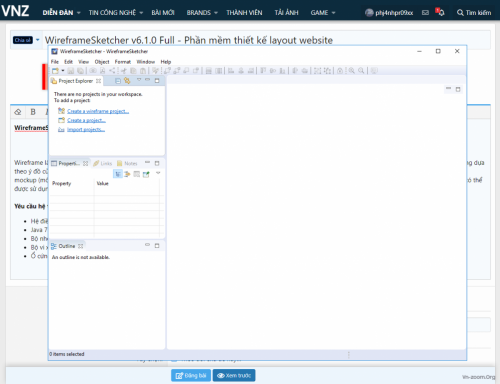Click the Paste clipboard toolbar icon
The width and height of the screenshot is (500, 384).
click(143, 71)
